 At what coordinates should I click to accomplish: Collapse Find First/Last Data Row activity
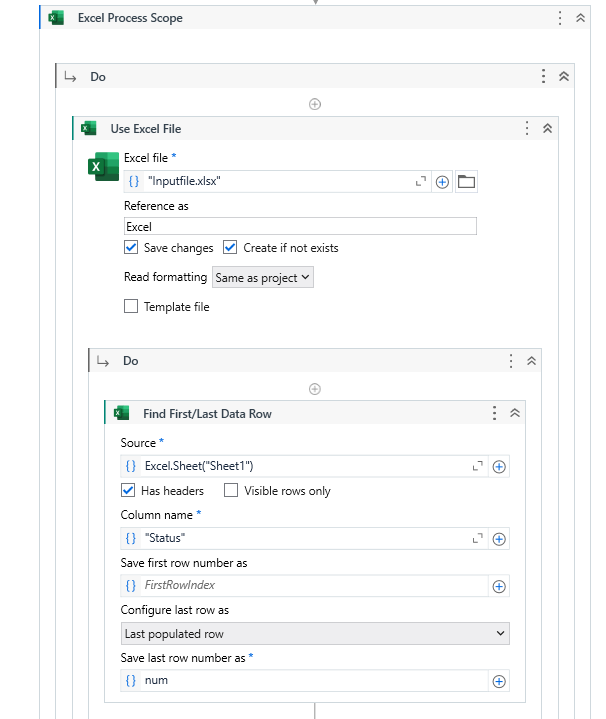click(515, 413)
